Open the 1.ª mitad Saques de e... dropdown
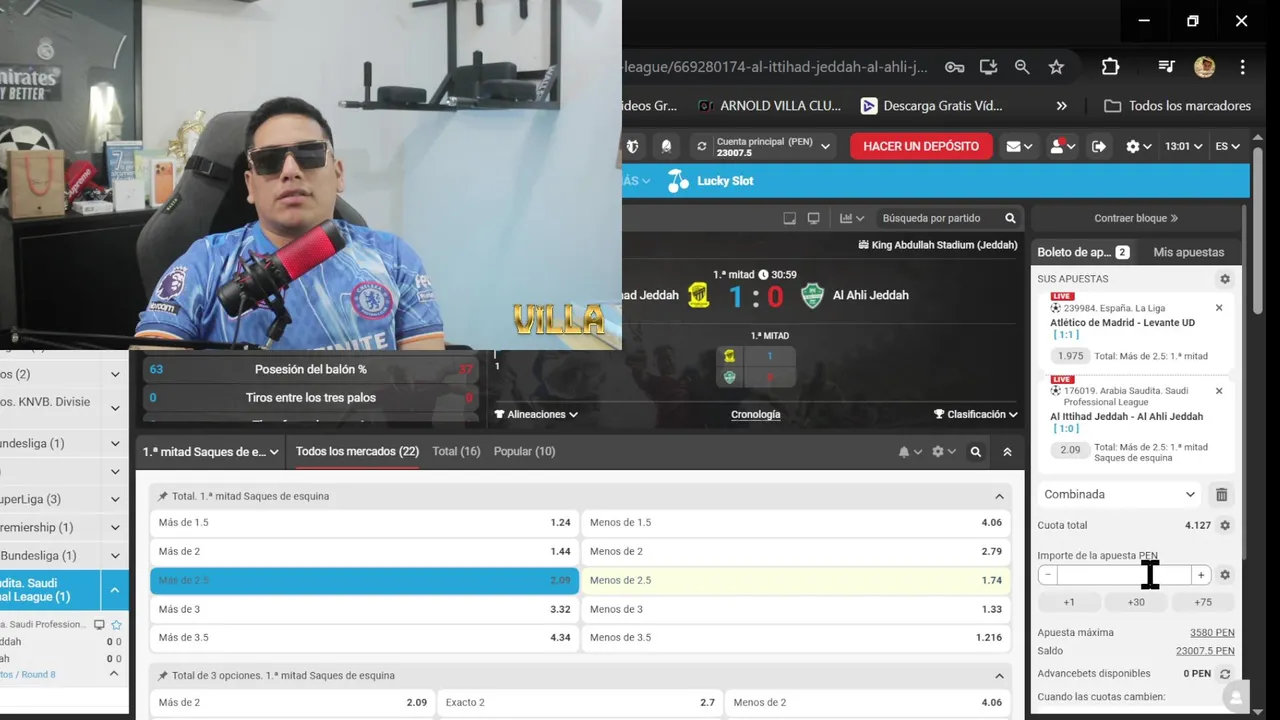Viewport: 1280px width, 720px height. tap(210, 452)
